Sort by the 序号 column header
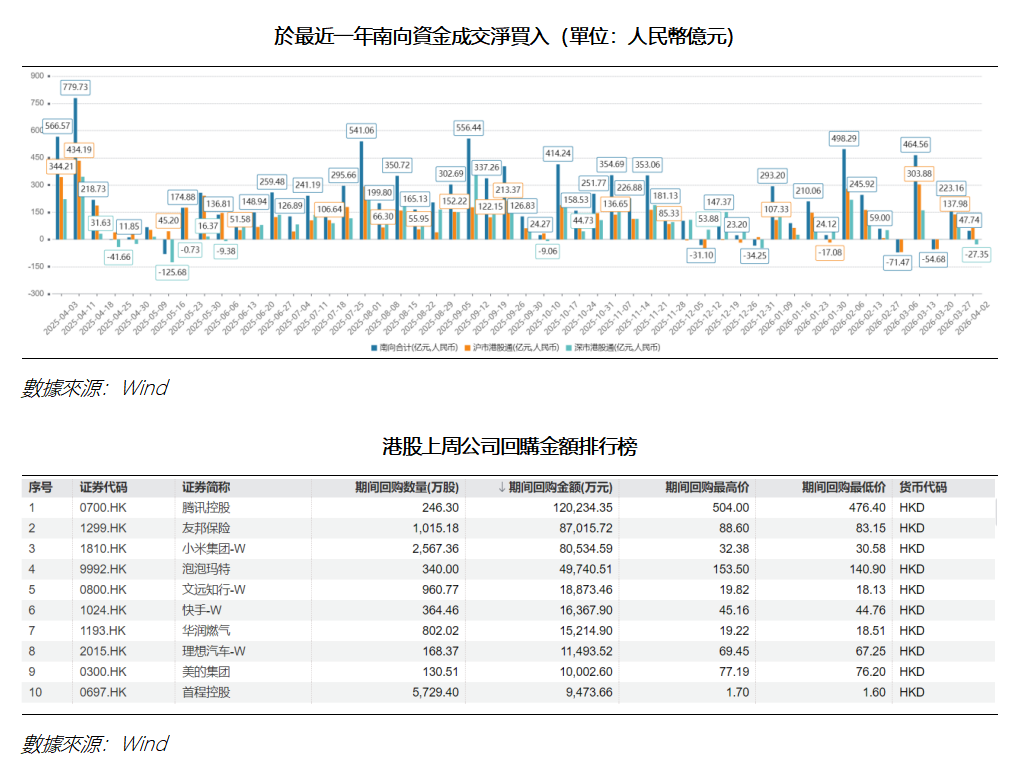Viewport: 1013px width, 765px height. 40,487
